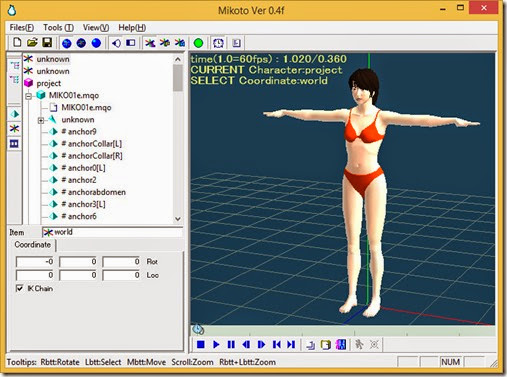Click the Item field showing world
Screen dimensions: 507x377
pyautogui.click(x=112, y=232)
